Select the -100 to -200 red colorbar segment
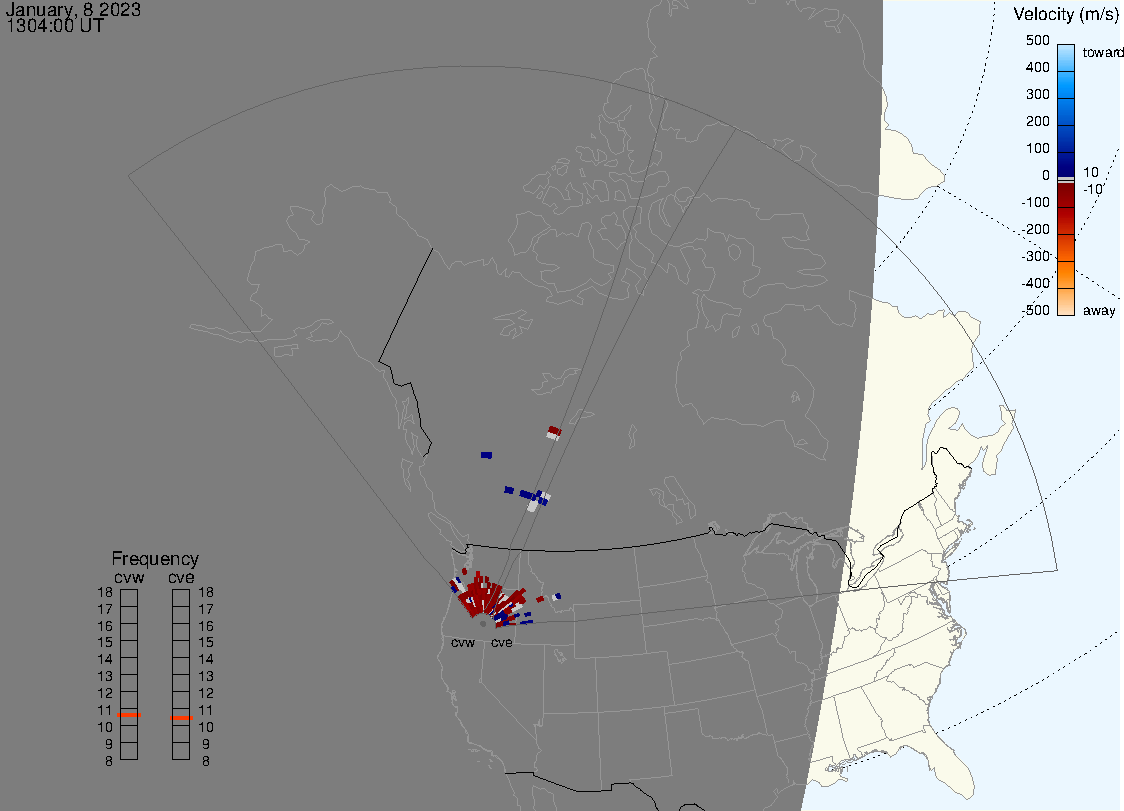The height and width of the screenshot is (811, 1124). click(1066, 221)
